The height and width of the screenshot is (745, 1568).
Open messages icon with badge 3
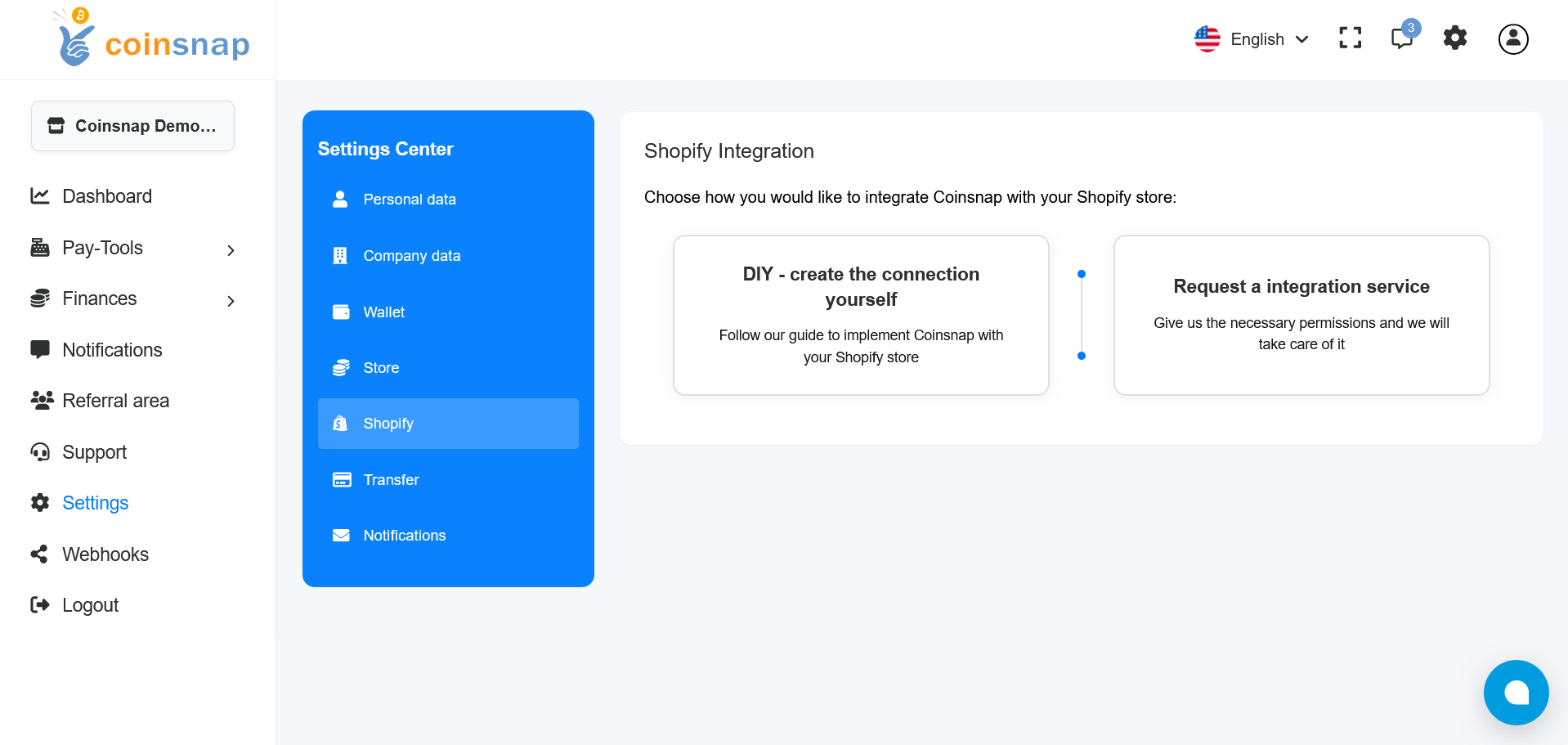[1402, 38]
